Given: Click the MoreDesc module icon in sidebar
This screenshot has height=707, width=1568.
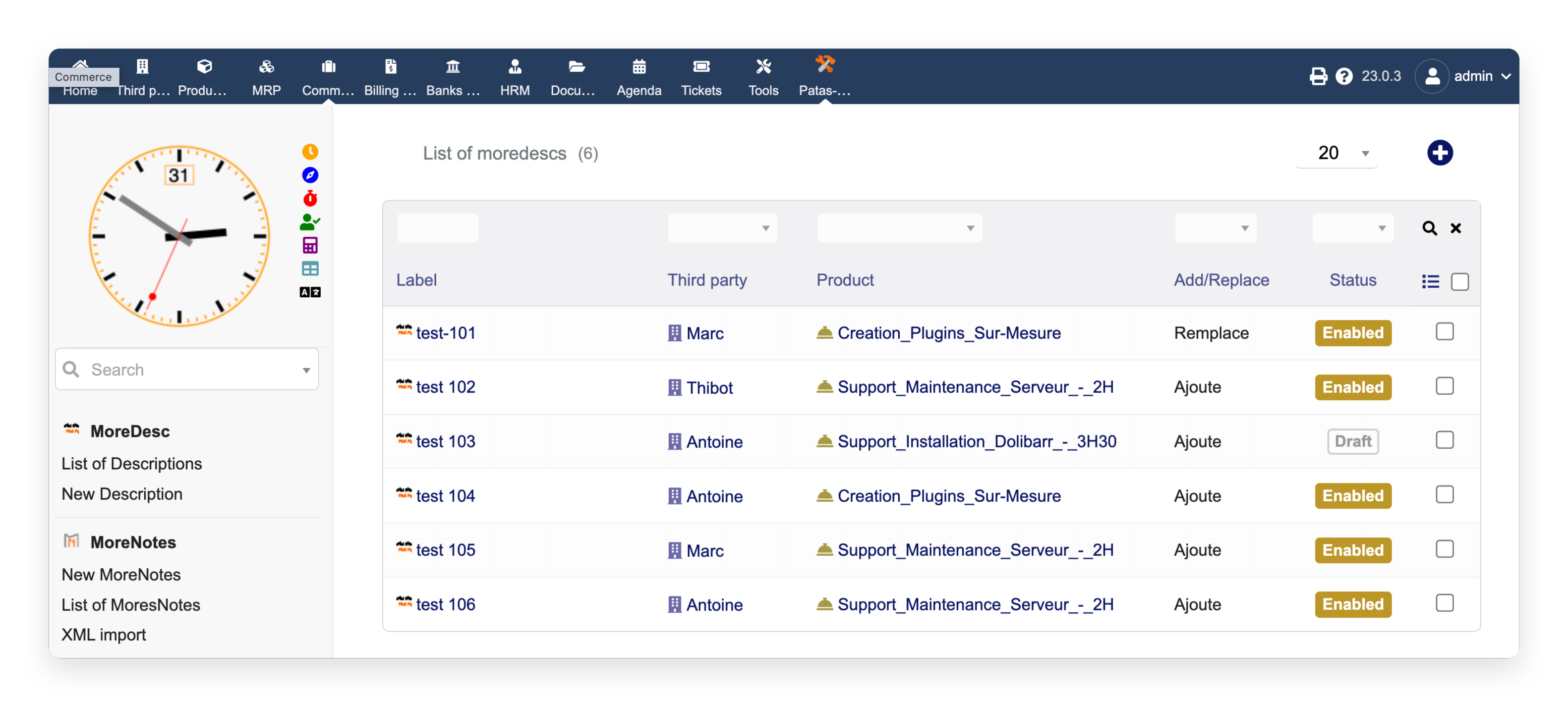Looking at the screenshot, I should pyautogui.click(x=72, y=430).
